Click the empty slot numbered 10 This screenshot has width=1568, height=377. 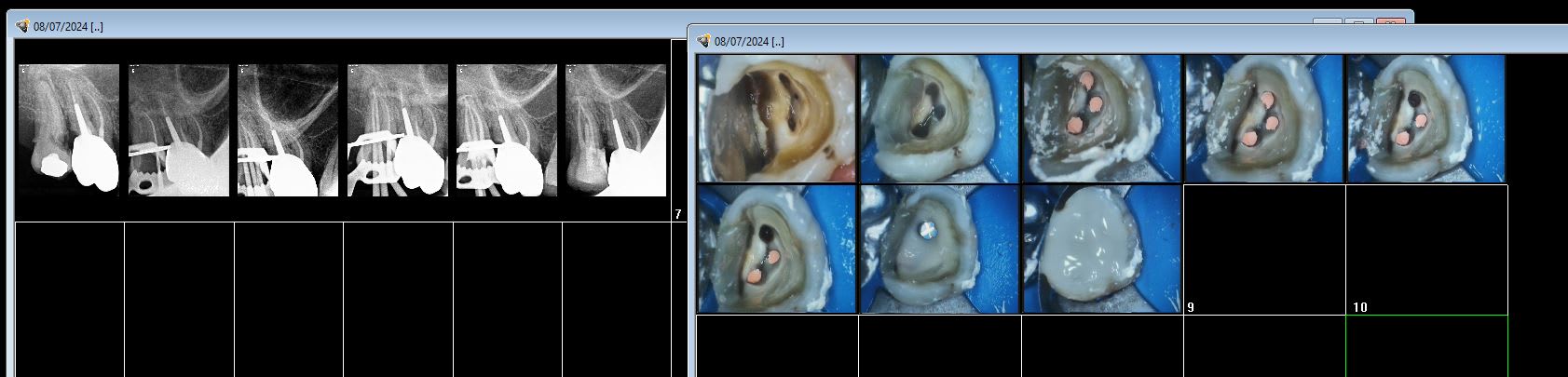[1425, 249]
